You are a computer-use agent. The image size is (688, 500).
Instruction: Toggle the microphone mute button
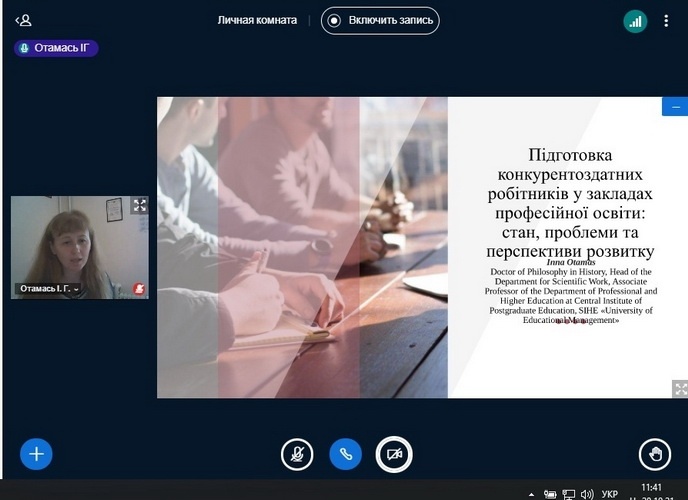tap(297, 454)
